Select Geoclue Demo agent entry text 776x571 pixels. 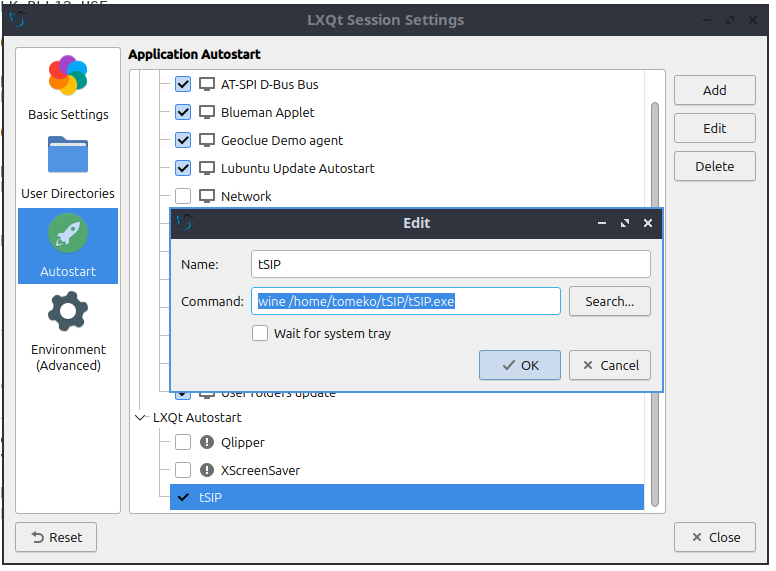(x=282, y=141)
